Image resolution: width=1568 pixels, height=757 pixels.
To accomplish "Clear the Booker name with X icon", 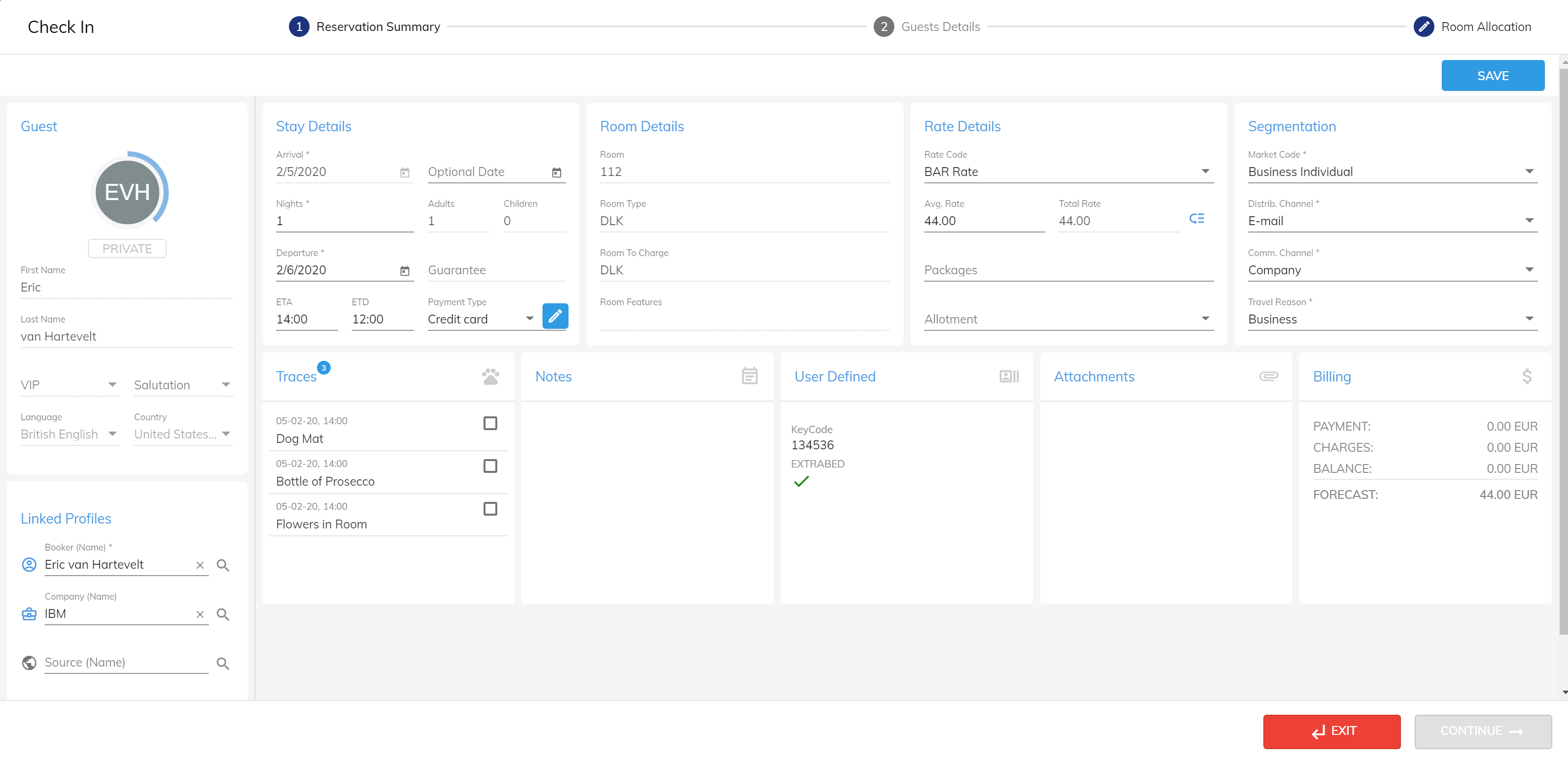I will tap(200, 565).
